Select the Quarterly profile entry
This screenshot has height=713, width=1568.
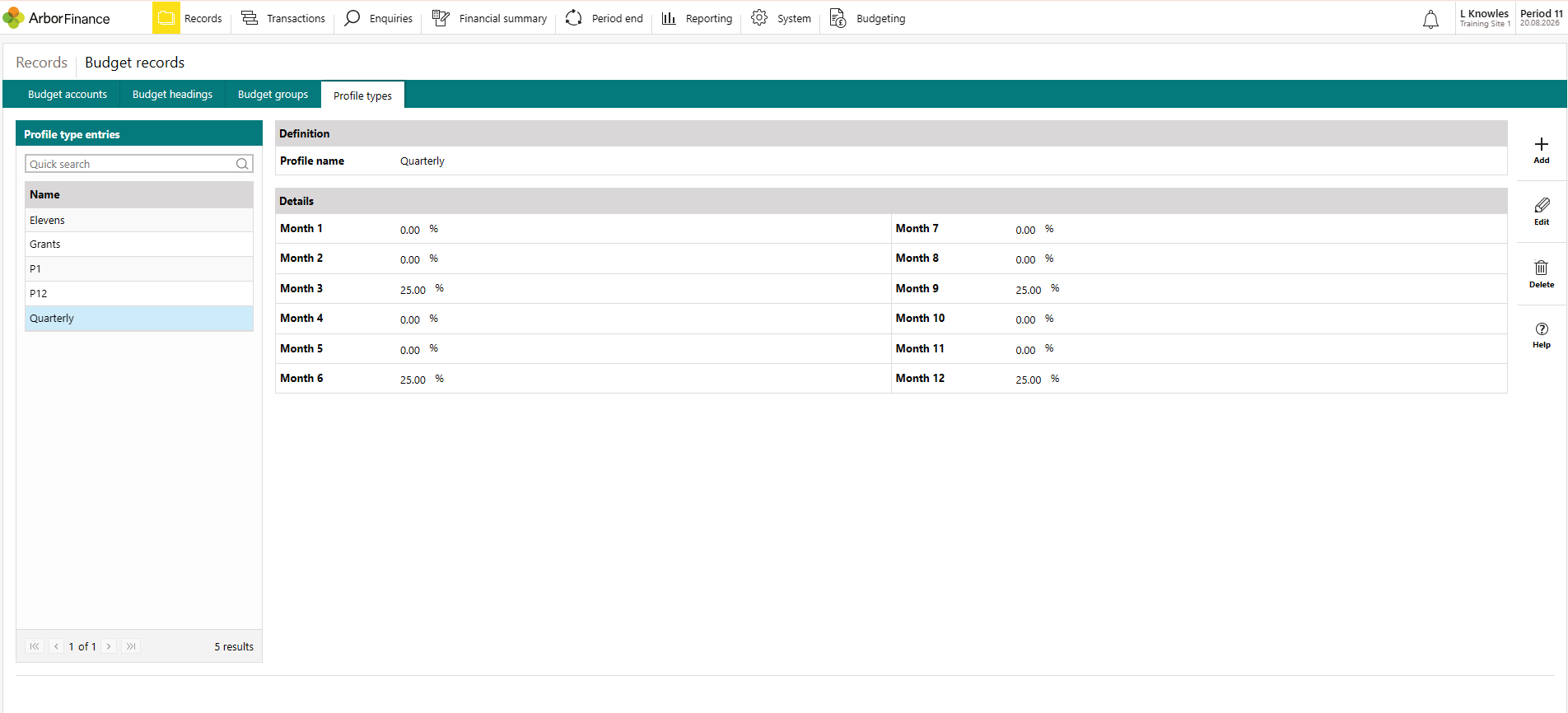139,319
